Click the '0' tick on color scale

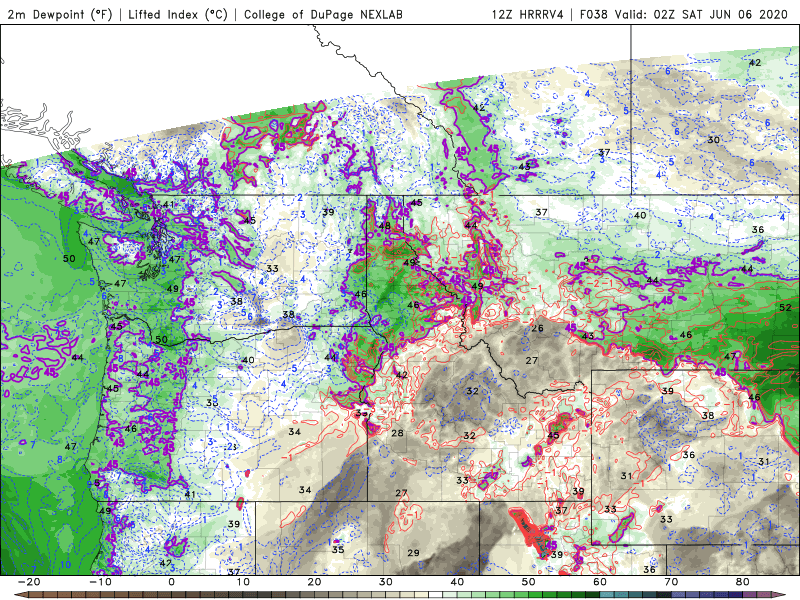tap(171, 582)
